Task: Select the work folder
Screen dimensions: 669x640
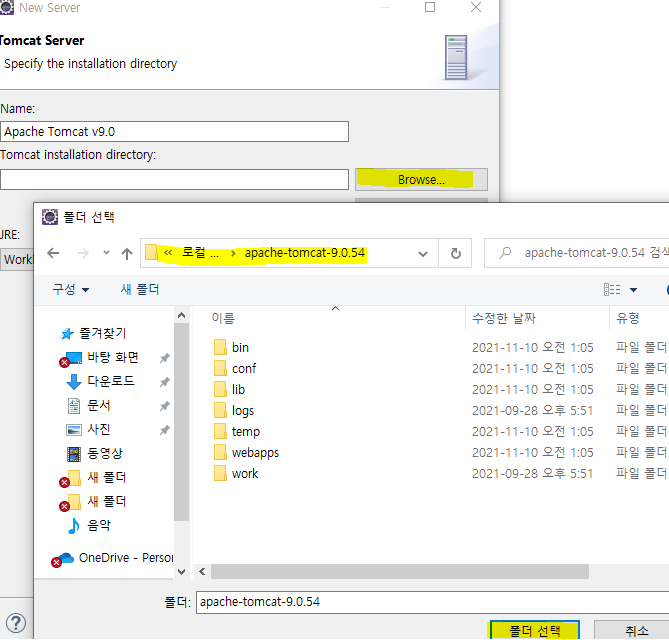Action: pos(236,474)
